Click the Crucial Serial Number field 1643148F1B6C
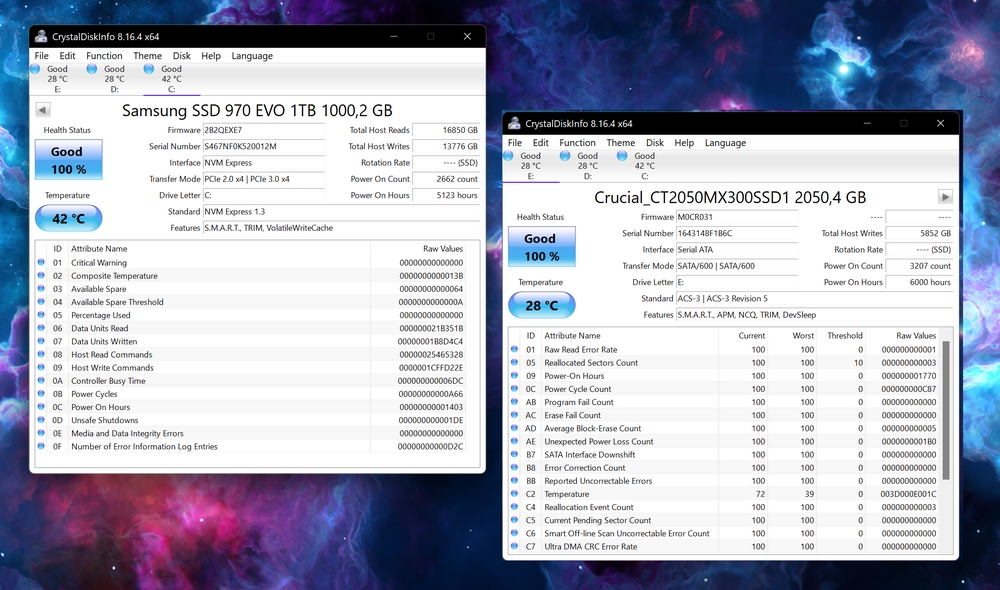Image resolution: width=1000 pixels, height=590 pixels. click(737, 233)
